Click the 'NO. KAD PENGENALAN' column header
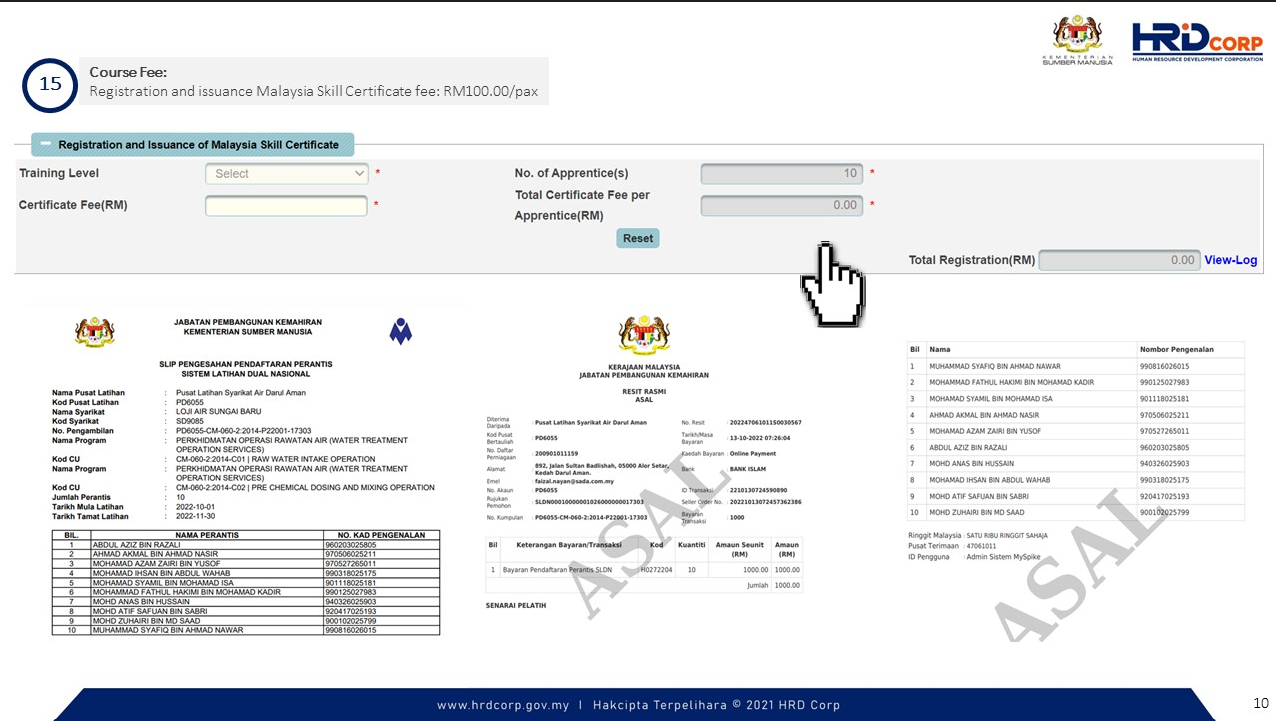This screenshot has height=721, width=1276. pyautogui.click(x=381, y=535)
